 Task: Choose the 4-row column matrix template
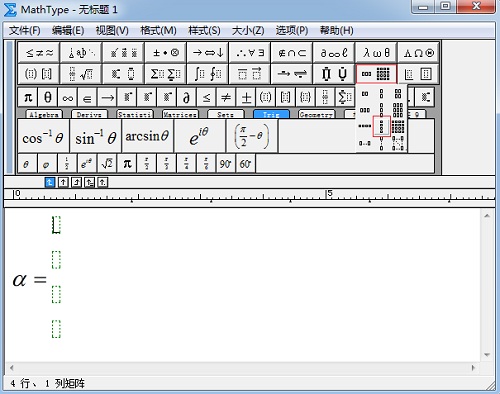coord(381,126)
